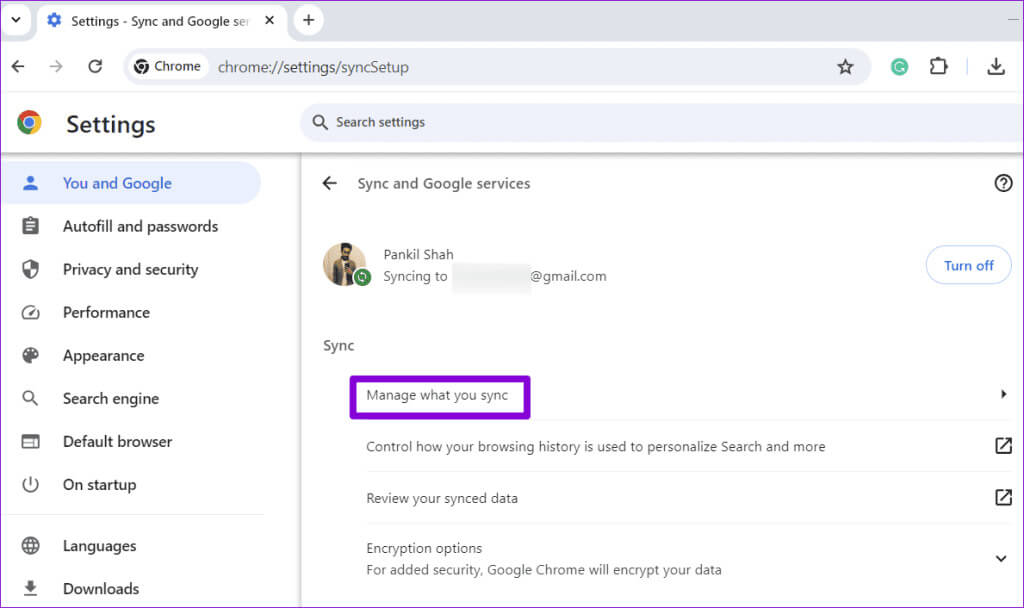Open the tab search dropdown arrow
The image size is (1024, 608).
point(16,20)
